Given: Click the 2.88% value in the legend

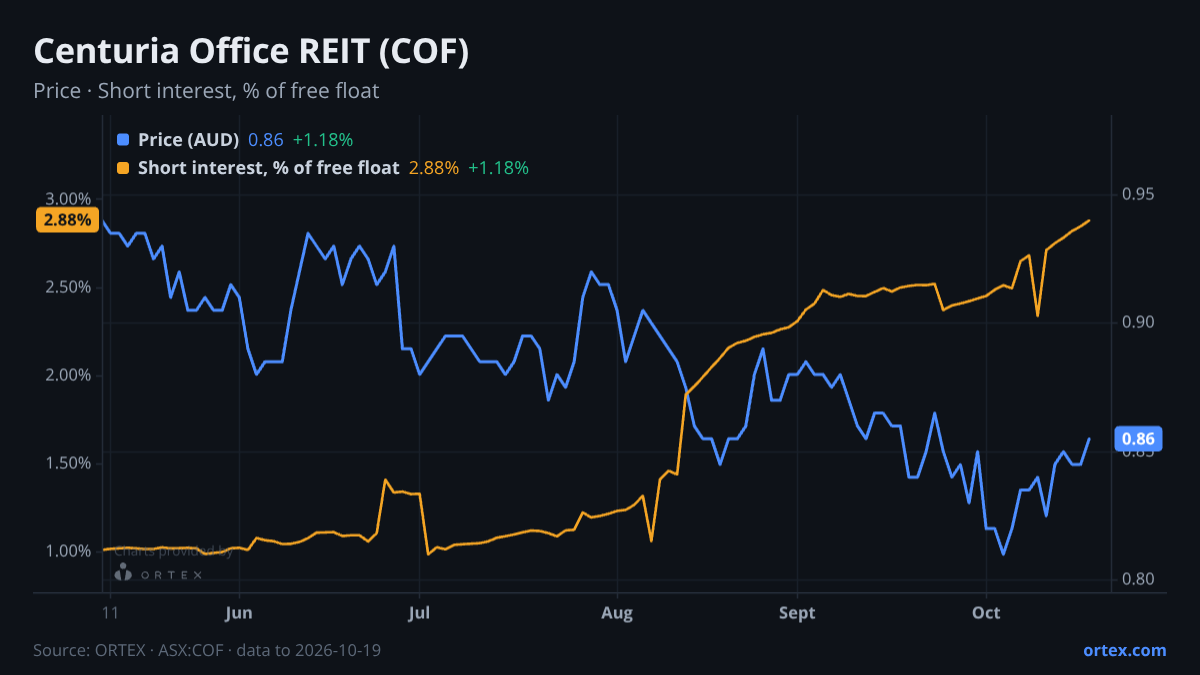Looking at the screenshot, I should pos(434,168).
